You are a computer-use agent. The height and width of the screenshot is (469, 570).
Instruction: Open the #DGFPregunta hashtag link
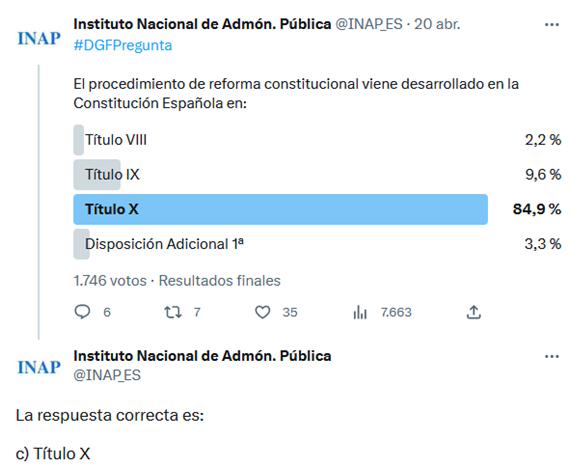coord(123,45)
